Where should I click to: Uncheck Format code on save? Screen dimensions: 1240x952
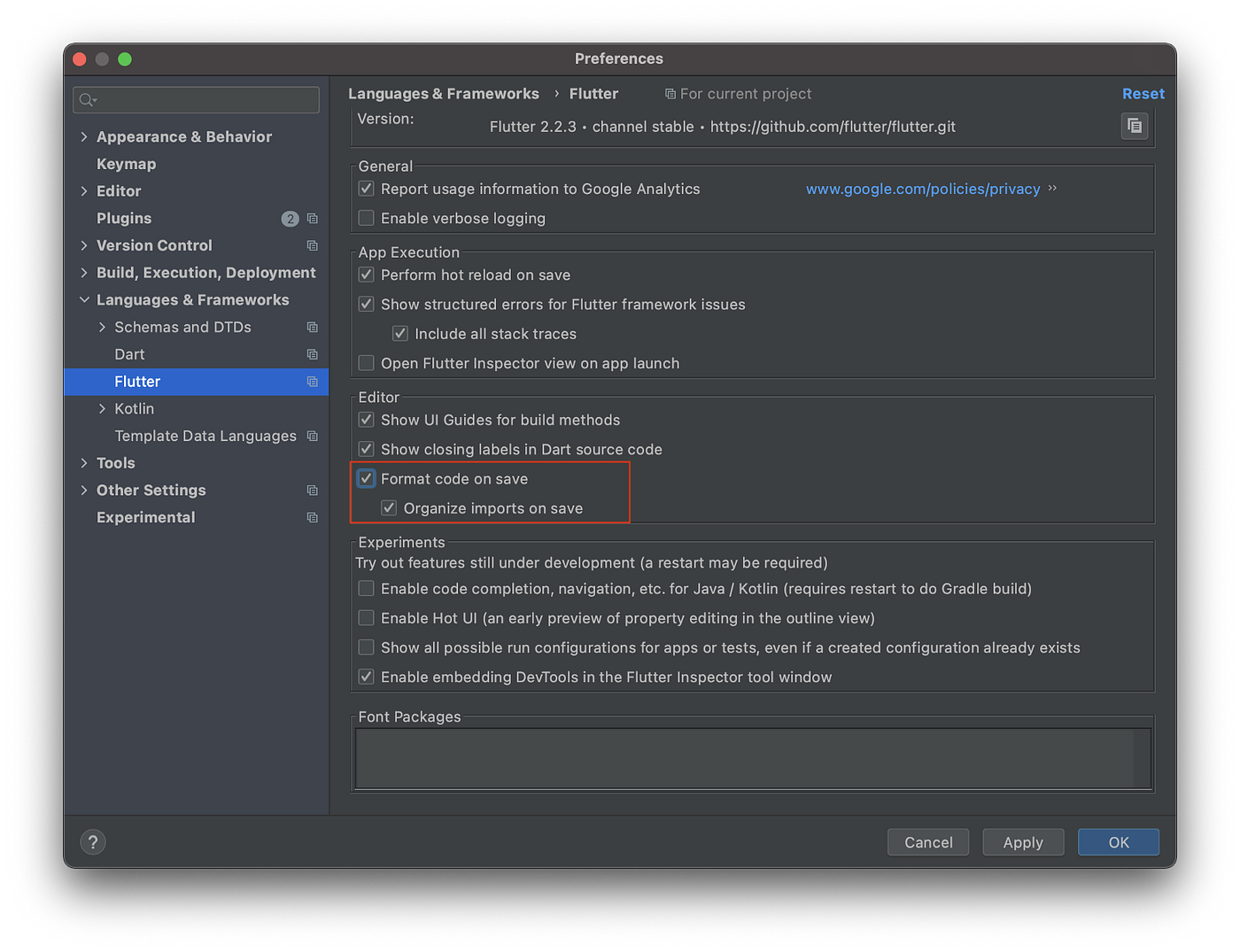366,478
